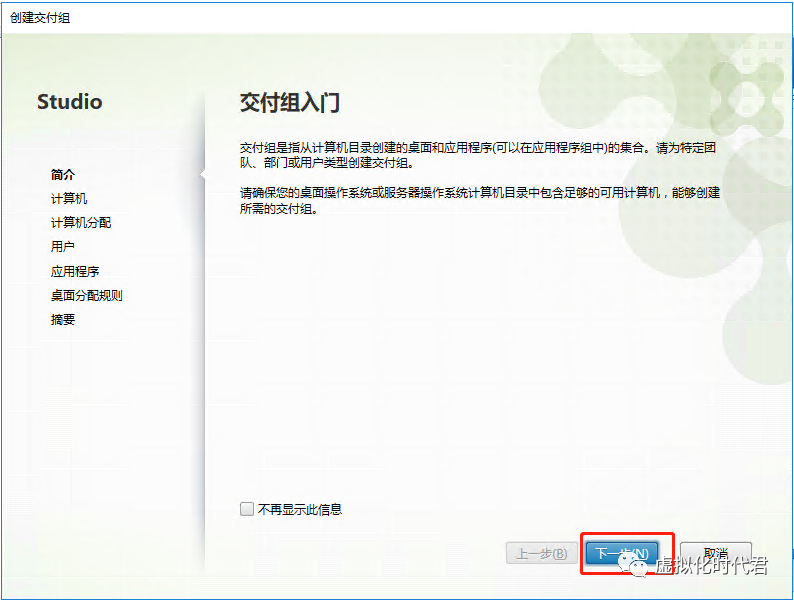Viewport: 794px width, 600px height.
Task: Go to the 计算机 step in the sidebar
Action: [69, 198]
